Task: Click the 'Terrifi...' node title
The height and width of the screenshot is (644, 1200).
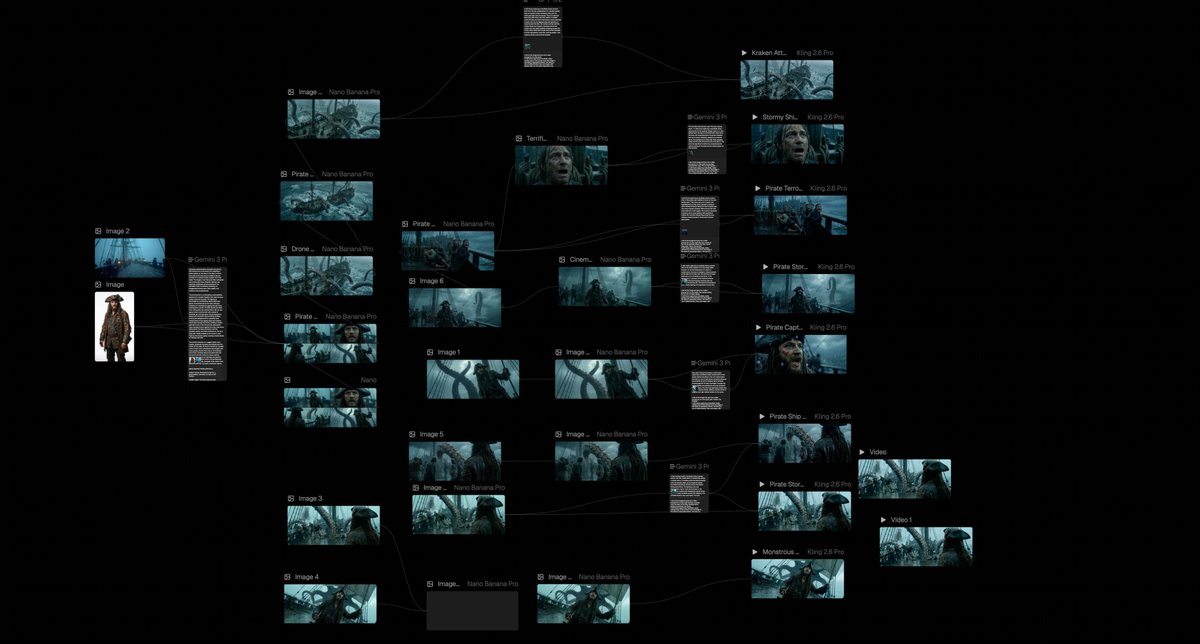Action: [537, 138]
